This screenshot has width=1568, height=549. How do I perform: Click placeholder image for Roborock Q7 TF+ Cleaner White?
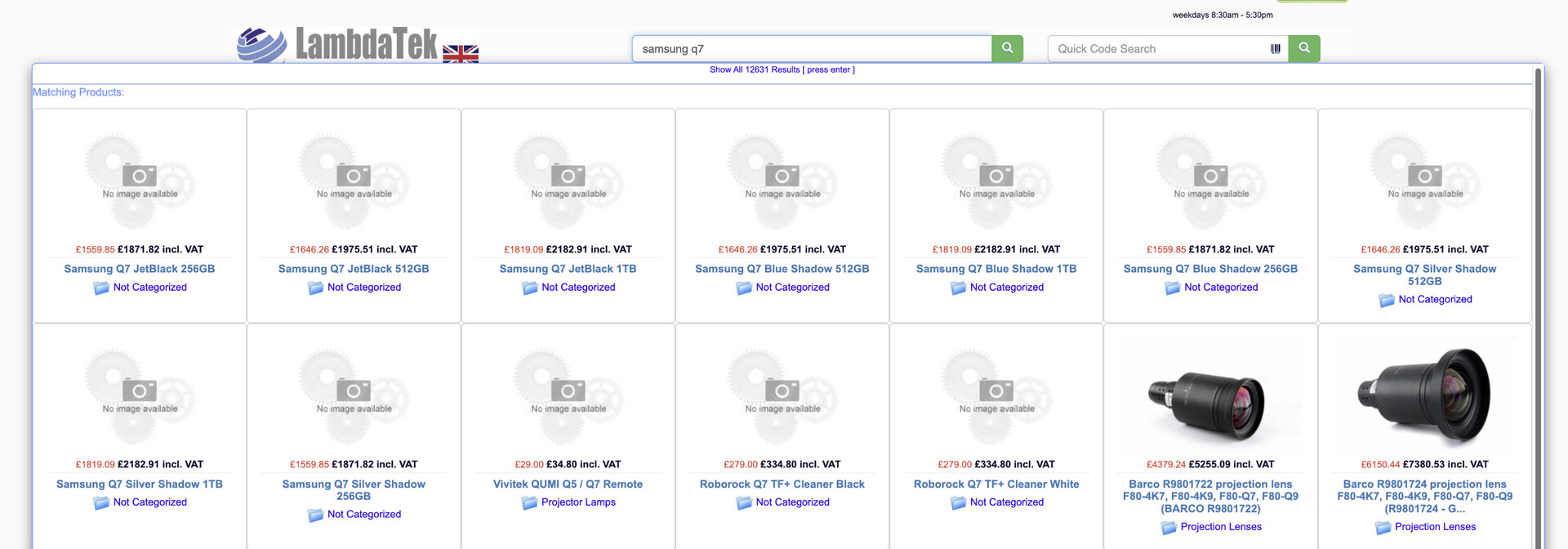coord(996,396)
